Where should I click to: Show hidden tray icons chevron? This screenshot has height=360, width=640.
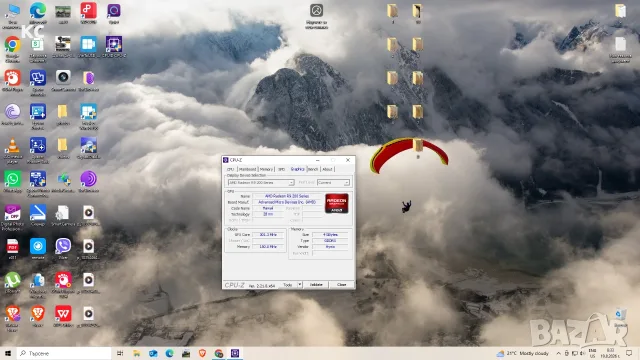coord(558,353)
